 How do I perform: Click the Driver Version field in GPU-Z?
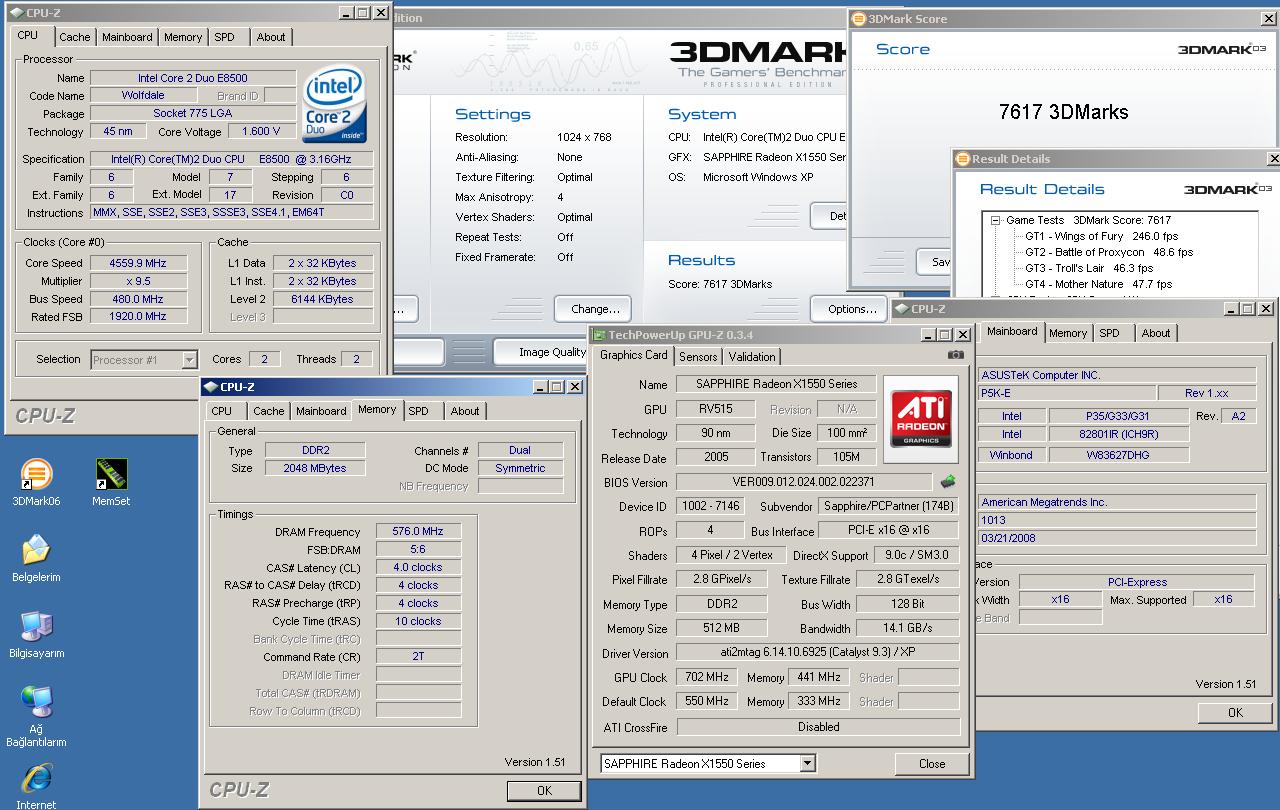pos(817,652)
